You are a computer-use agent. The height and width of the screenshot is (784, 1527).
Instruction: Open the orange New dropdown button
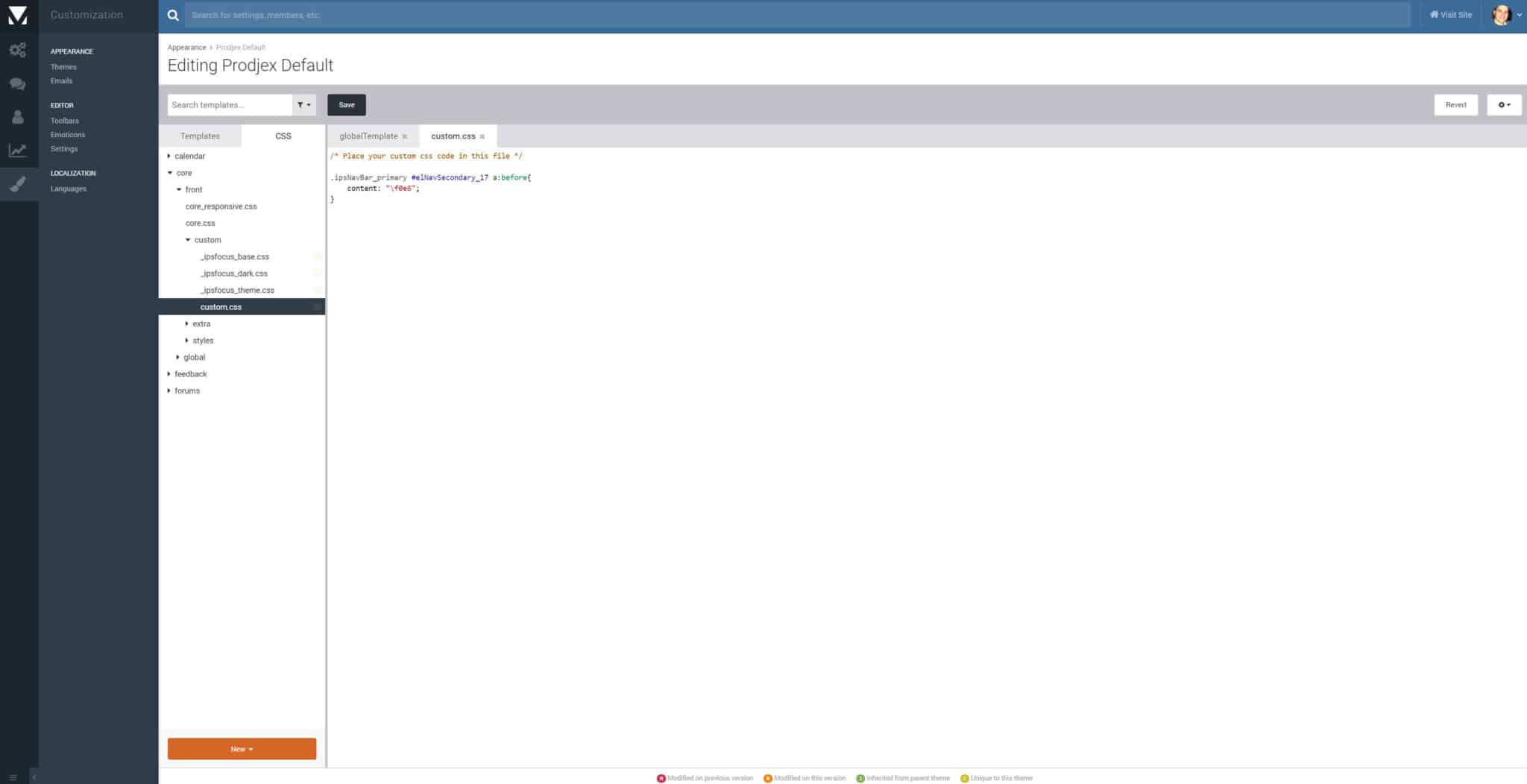[x=242, y=749]
